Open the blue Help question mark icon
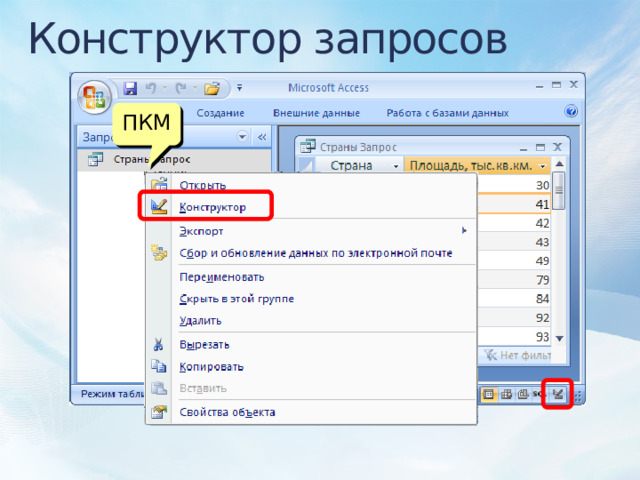The height and width of the screenshot is (480, 640). point(571,111)
